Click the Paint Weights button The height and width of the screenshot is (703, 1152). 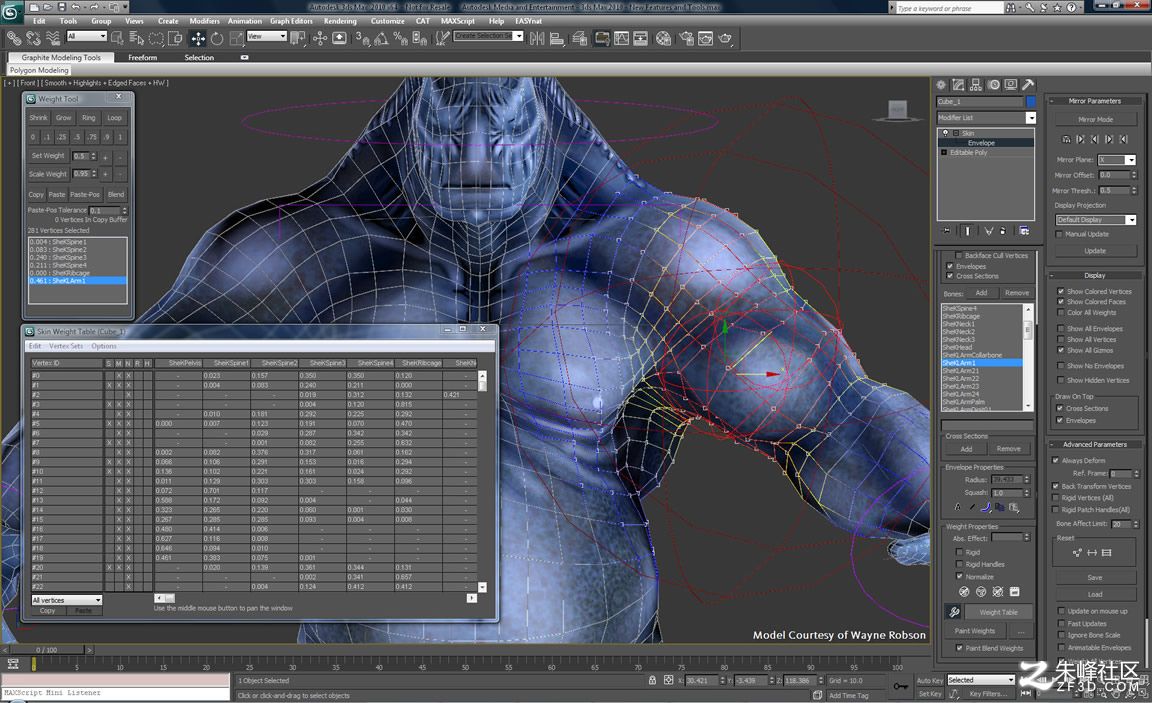click(974, 631)
